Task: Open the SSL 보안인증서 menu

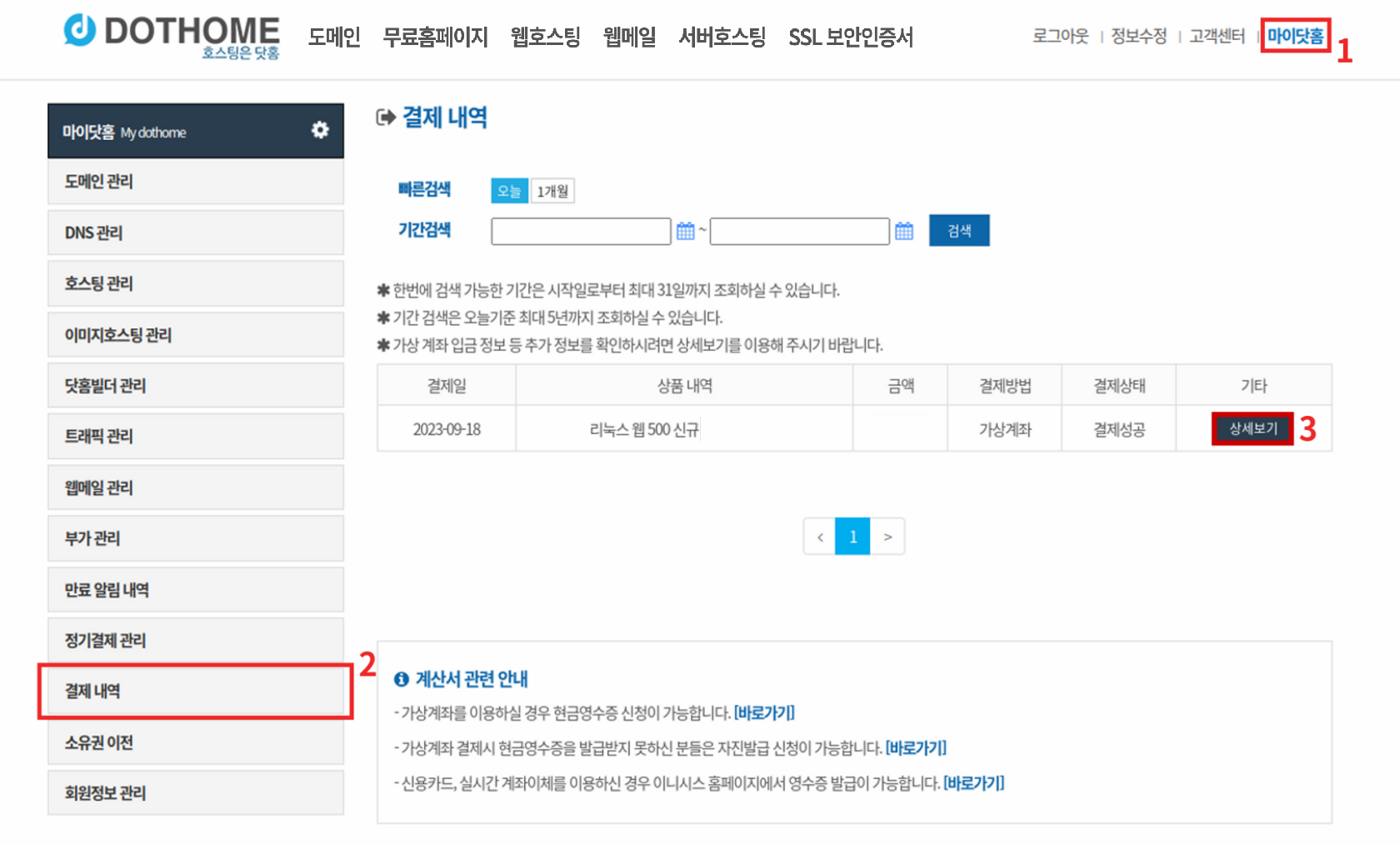Action: (x=850, y=37)
